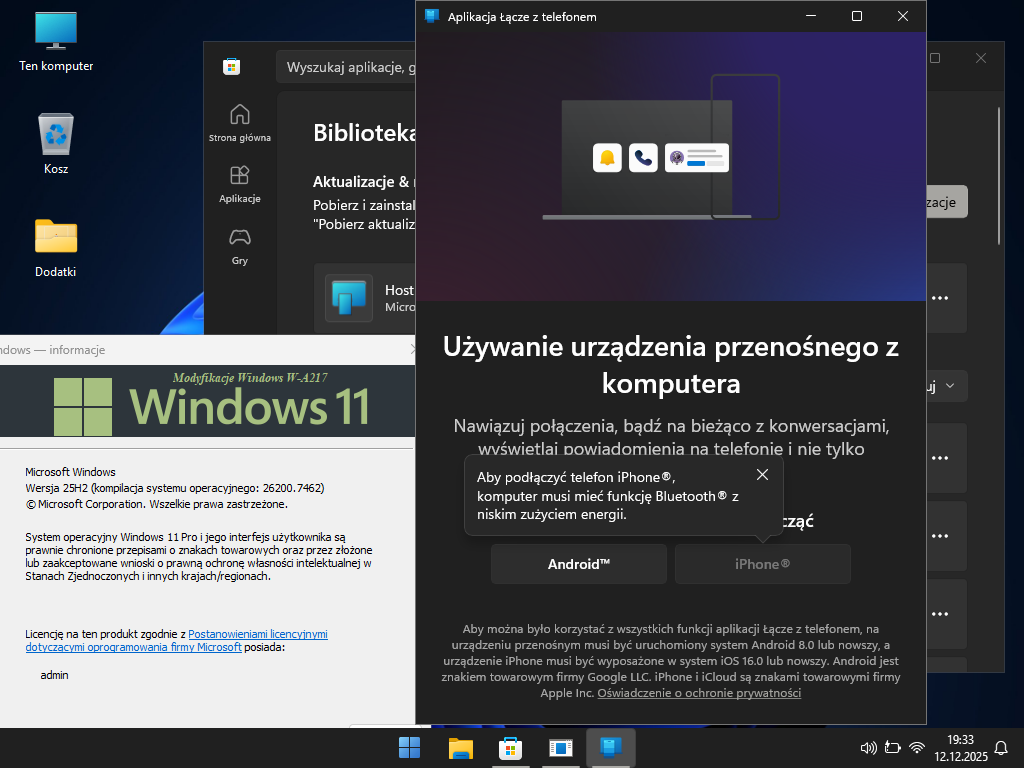Choose the iPhone® device button
This screenshot has width=1024, height=768.
(x=762, y=564)
